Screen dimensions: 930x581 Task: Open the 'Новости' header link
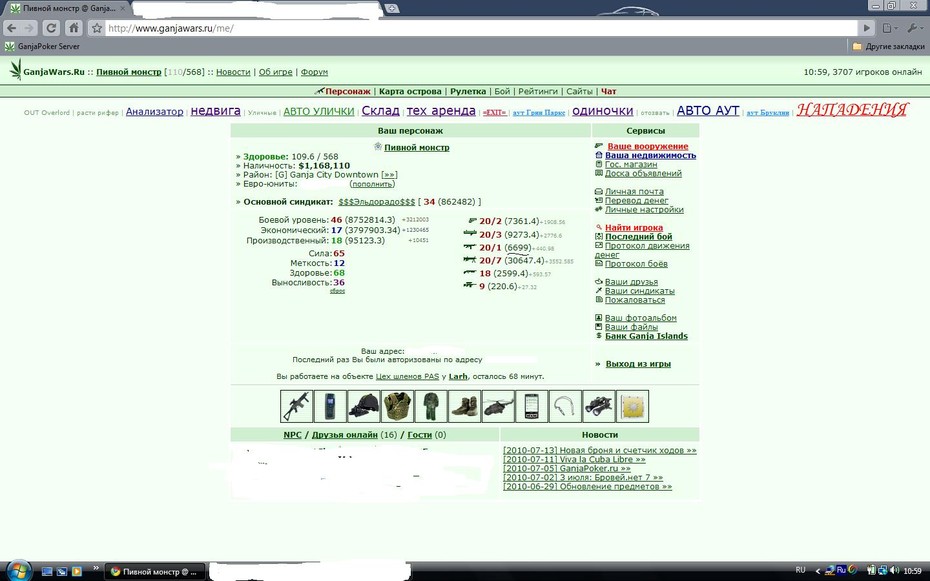(233, 72)
